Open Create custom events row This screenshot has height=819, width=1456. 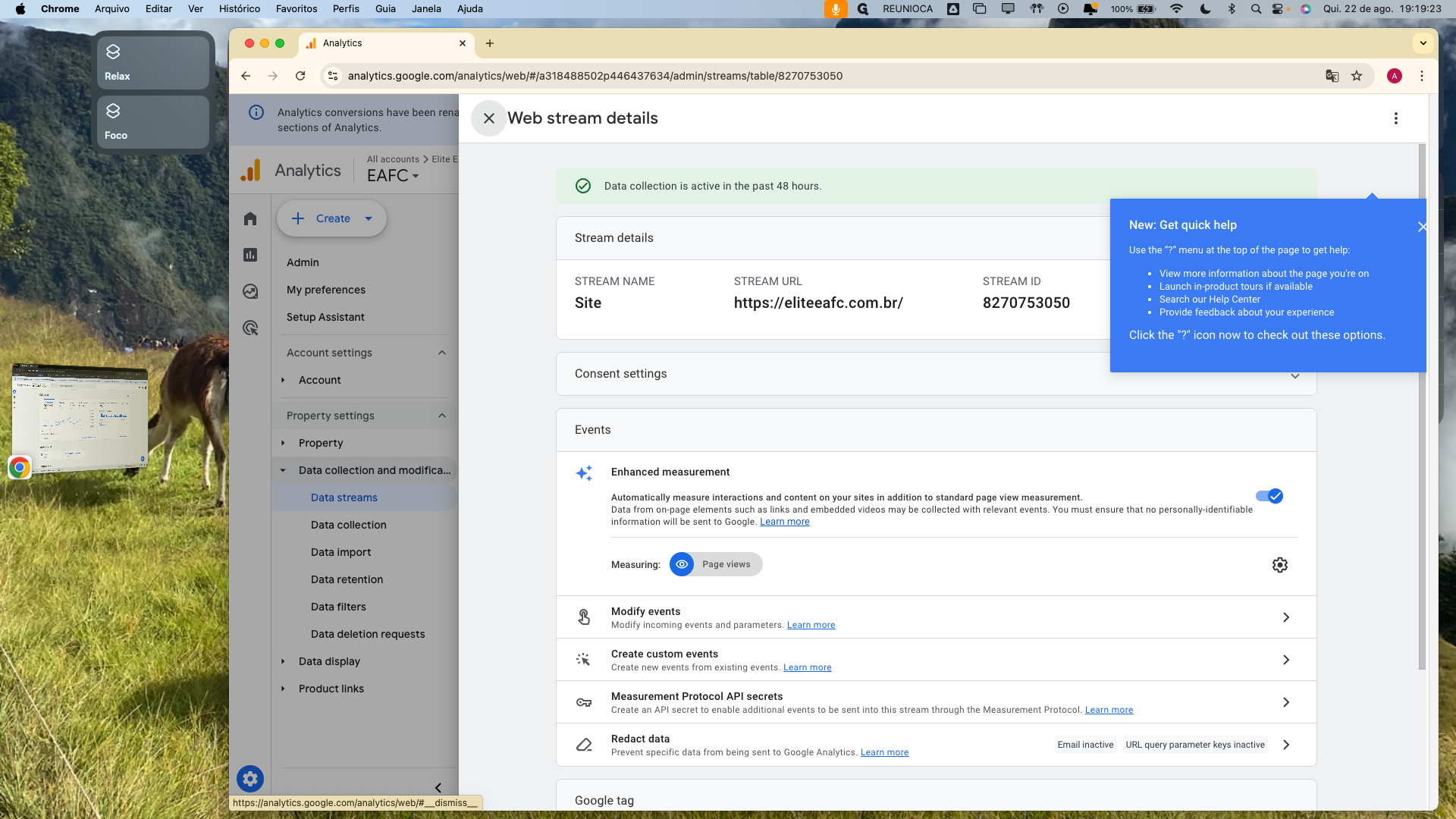click(x=936, y=660)
